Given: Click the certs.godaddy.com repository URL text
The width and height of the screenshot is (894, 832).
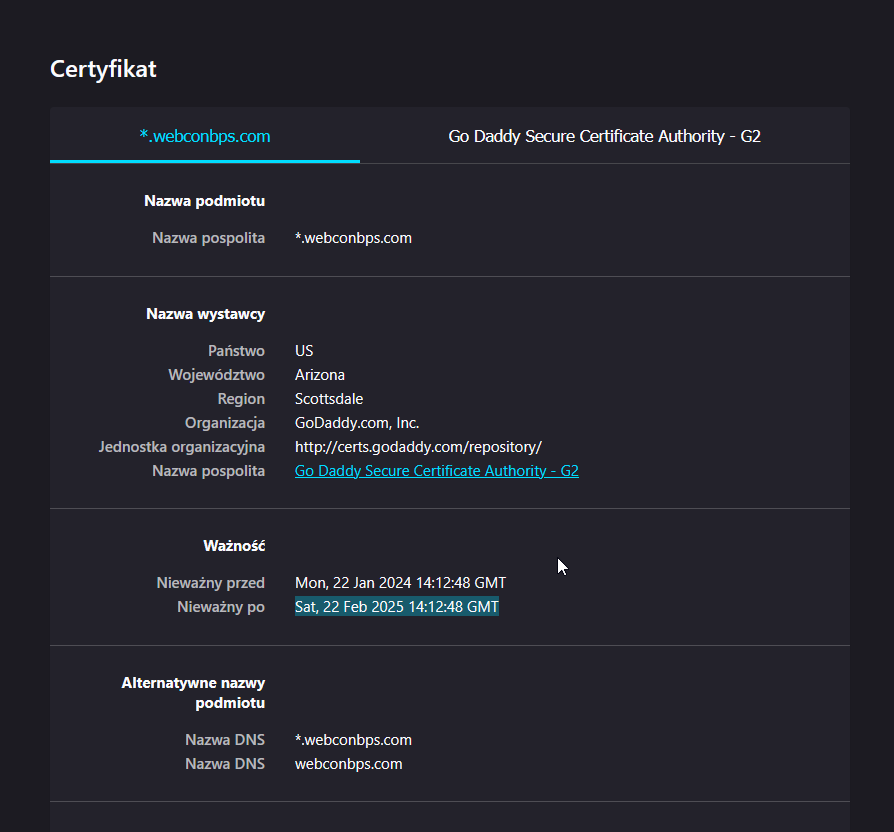Looking at the screenshot, I should pyautogui.click(x=418, y=447).
